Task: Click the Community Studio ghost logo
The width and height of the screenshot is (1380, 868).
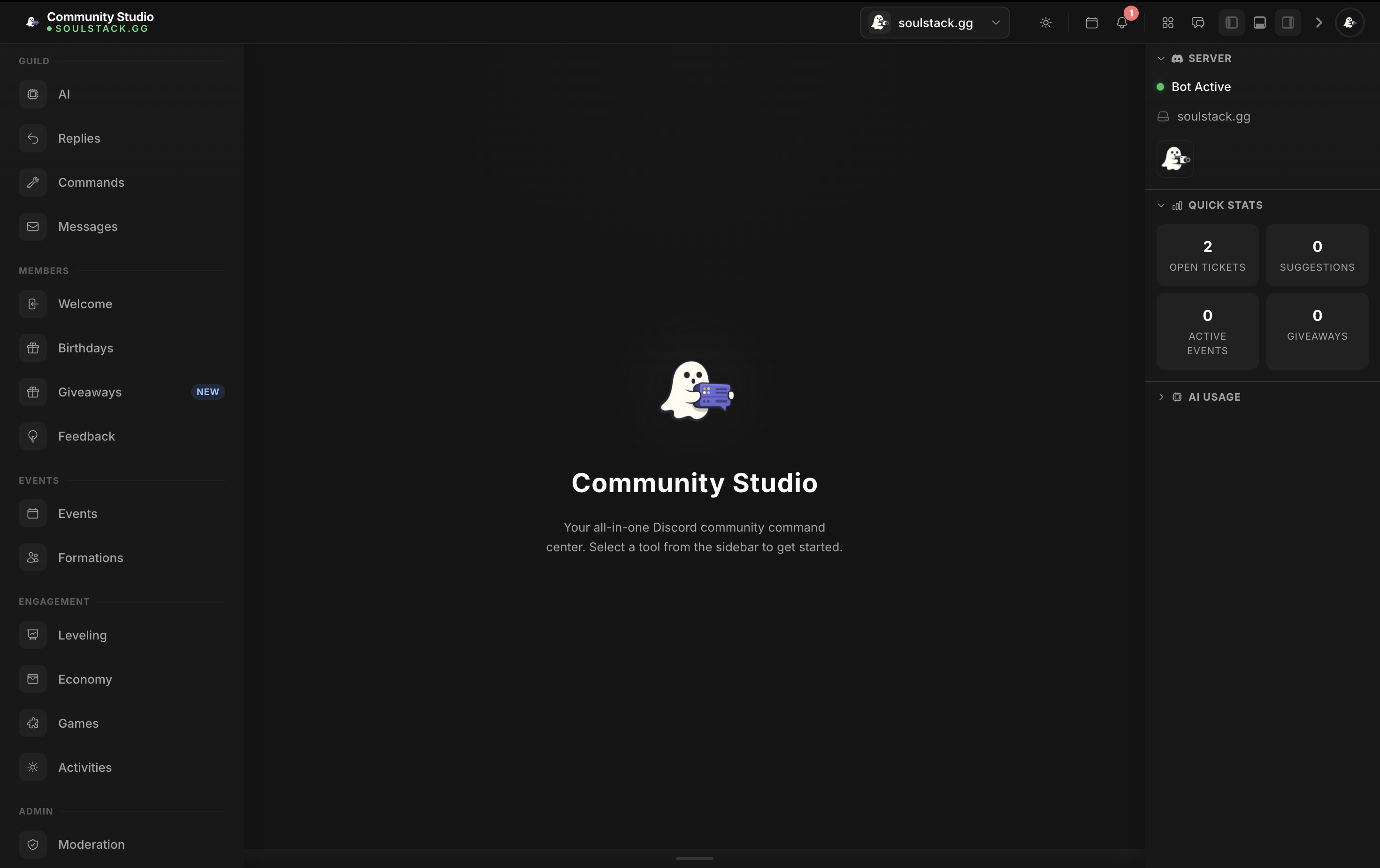Action: coord(32,23)
